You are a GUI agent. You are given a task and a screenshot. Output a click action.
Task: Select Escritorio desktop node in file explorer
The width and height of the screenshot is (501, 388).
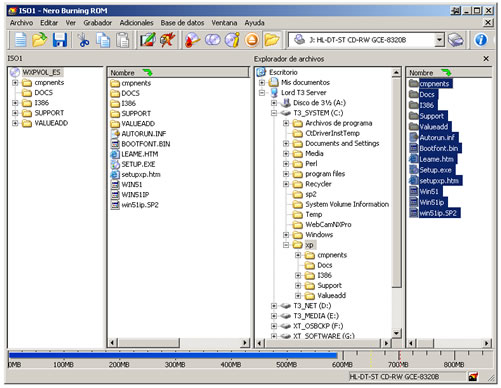pos(283,72)
